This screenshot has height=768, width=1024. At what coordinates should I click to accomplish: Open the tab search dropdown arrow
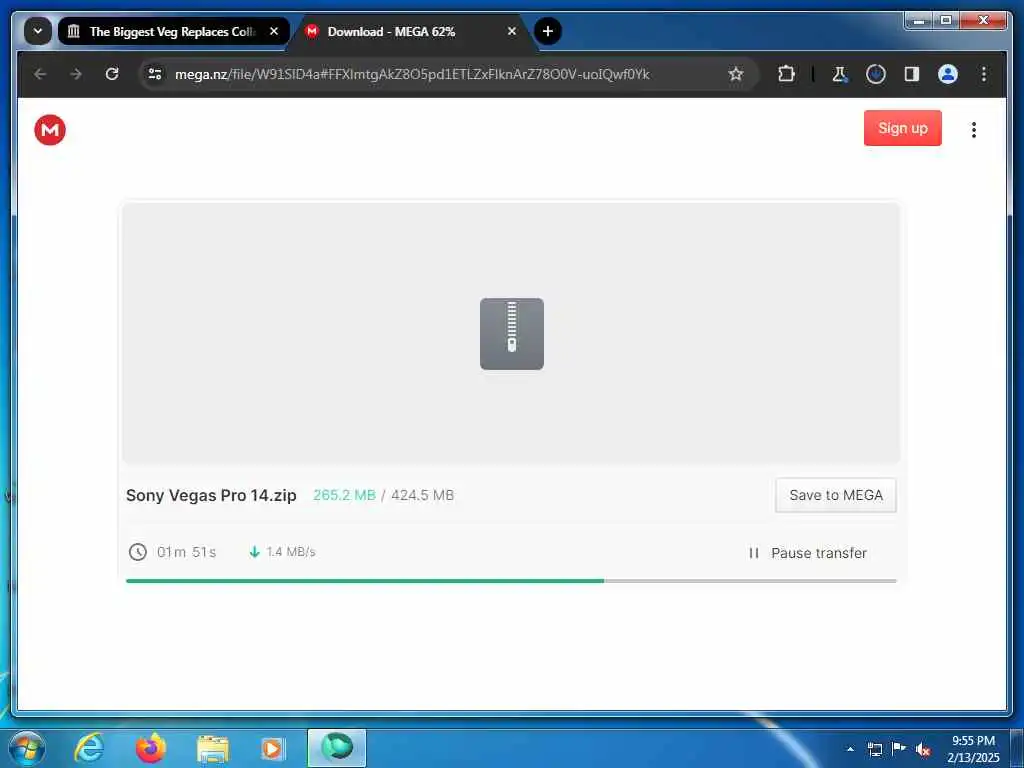[38, 31]
